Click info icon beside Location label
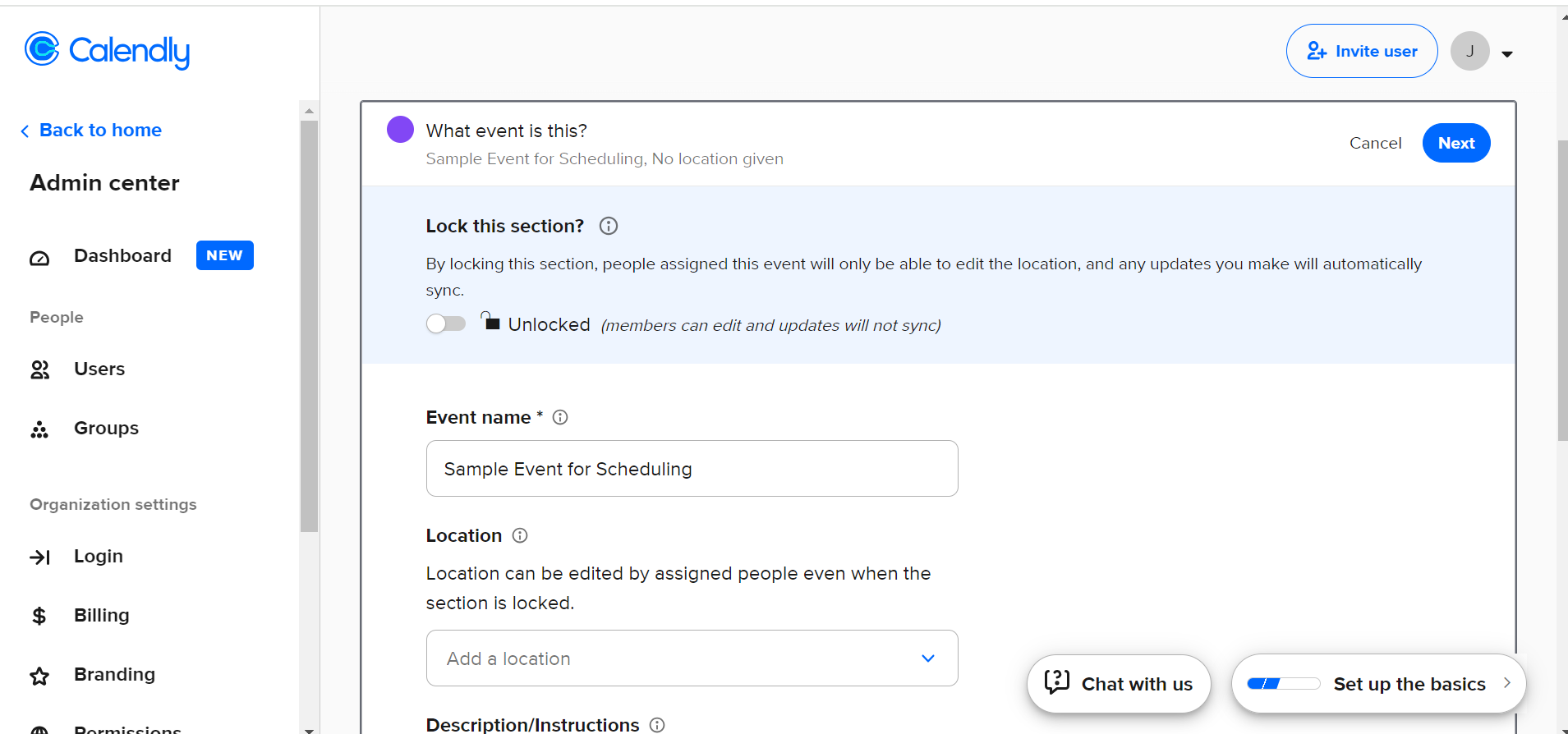This screenshot has width=1568, height=734. point(520,535)
